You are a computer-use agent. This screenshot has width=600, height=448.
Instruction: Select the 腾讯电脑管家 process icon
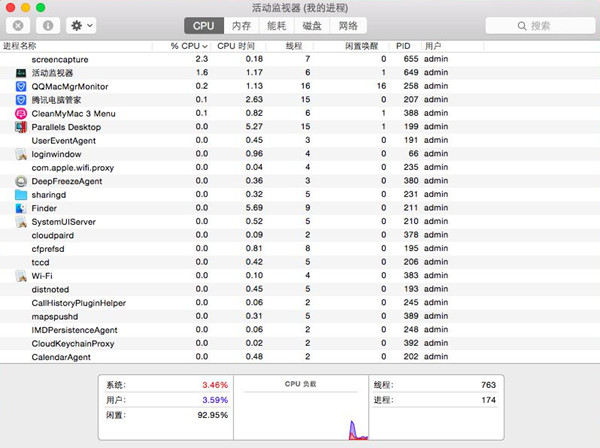(x=22, y=100)
